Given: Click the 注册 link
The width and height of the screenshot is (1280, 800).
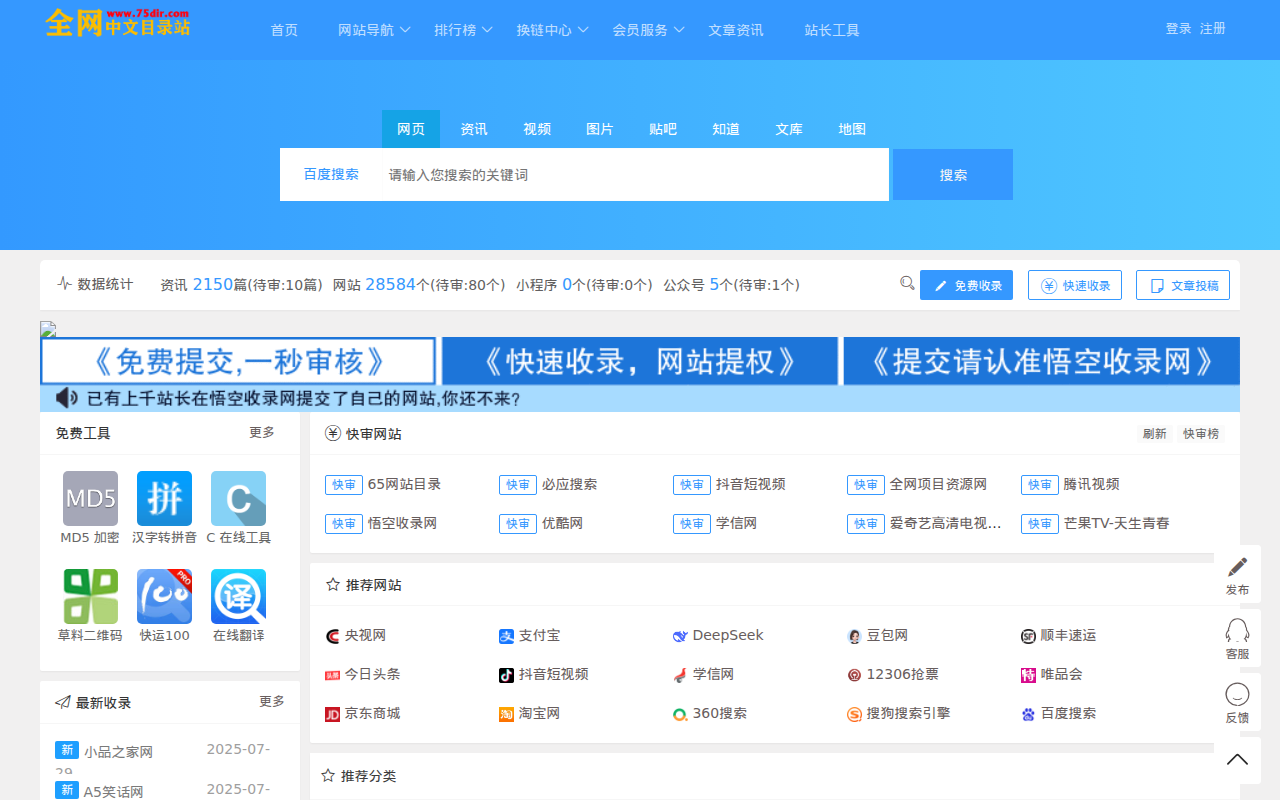Looking at the screenshot, I should [x=1213, y=29].
